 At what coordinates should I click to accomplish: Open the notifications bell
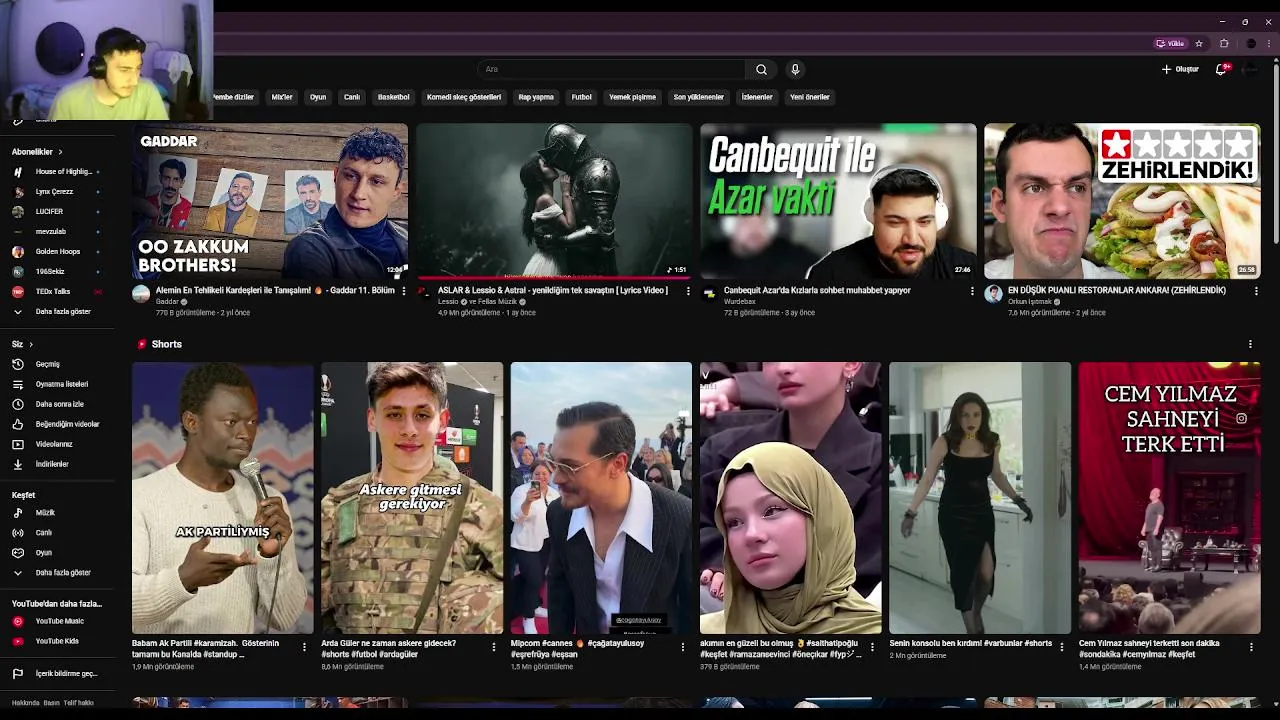(x=1221, y=69)
